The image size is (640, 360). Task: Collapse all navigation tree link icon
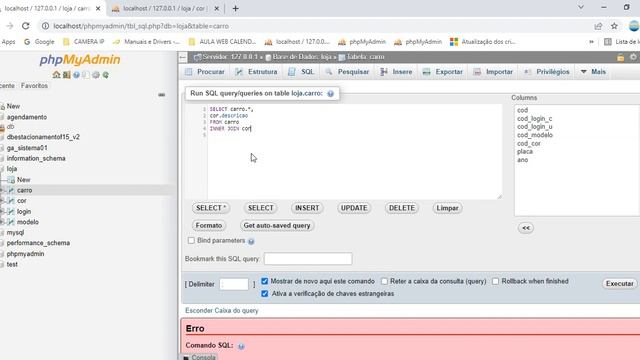click(x=162, y=95)
